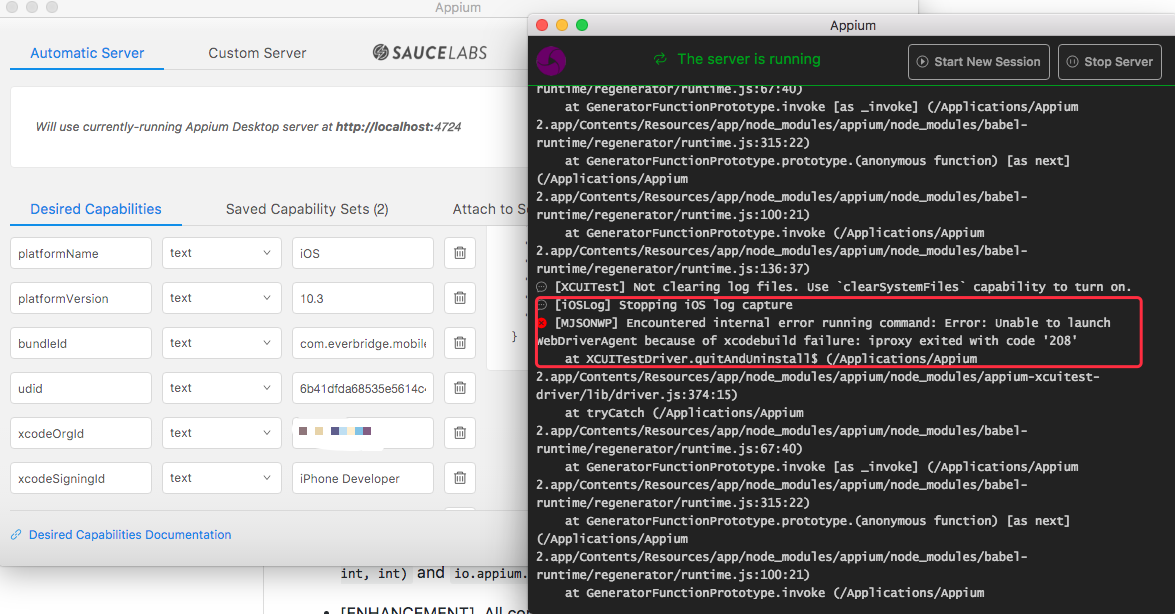
Task: Open Desired Capabilities Documentation link
Action: click(130, 535)
